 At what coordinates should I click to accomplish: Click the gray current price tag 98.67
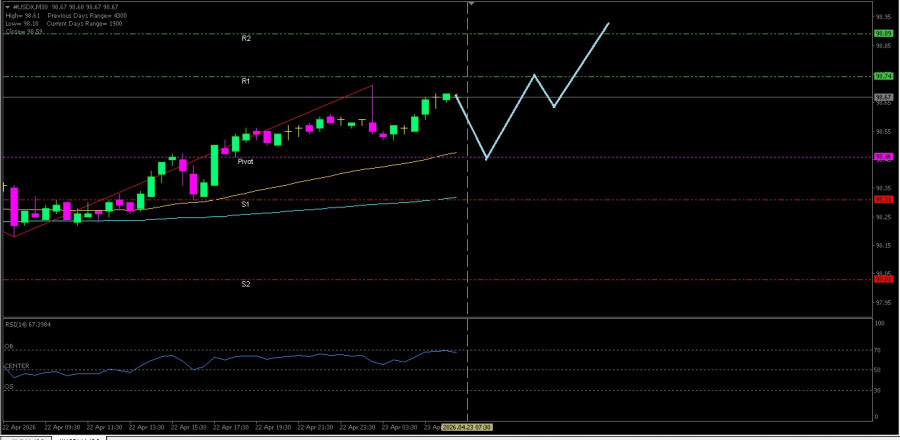coord(883,97)
